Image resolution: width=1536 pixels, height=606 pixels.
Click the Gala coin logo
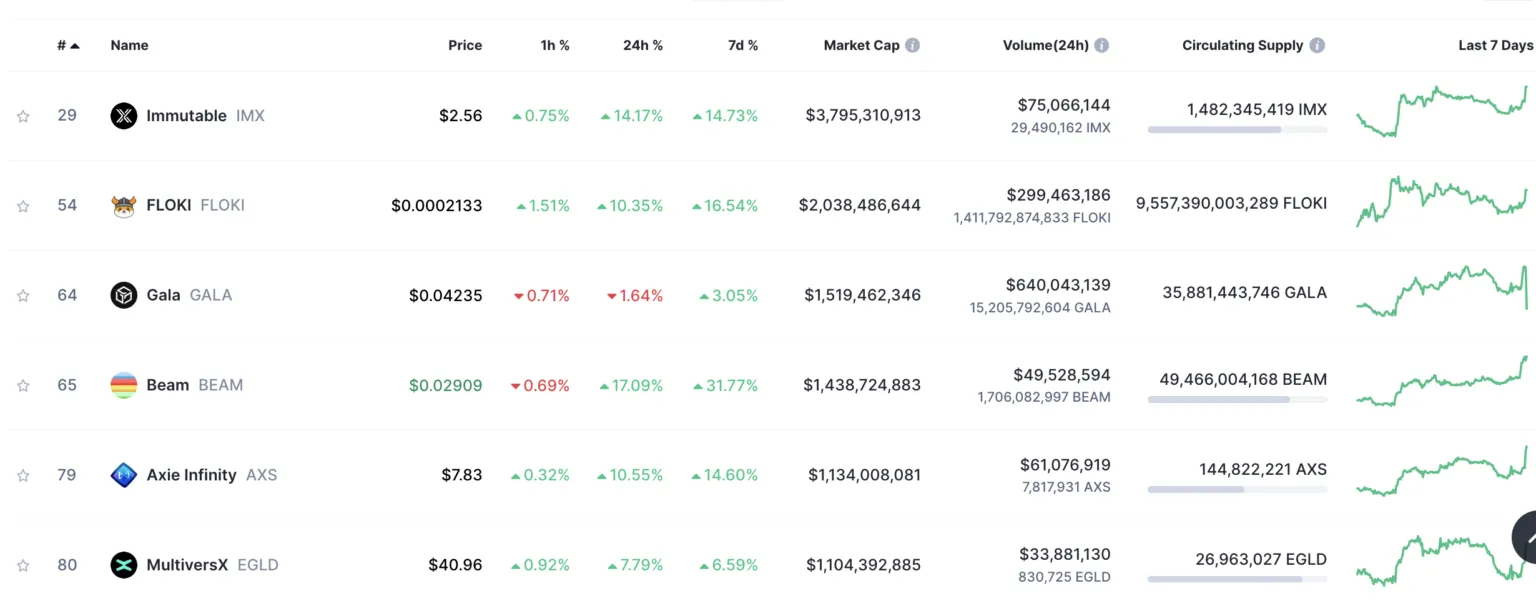click(123, 295)
